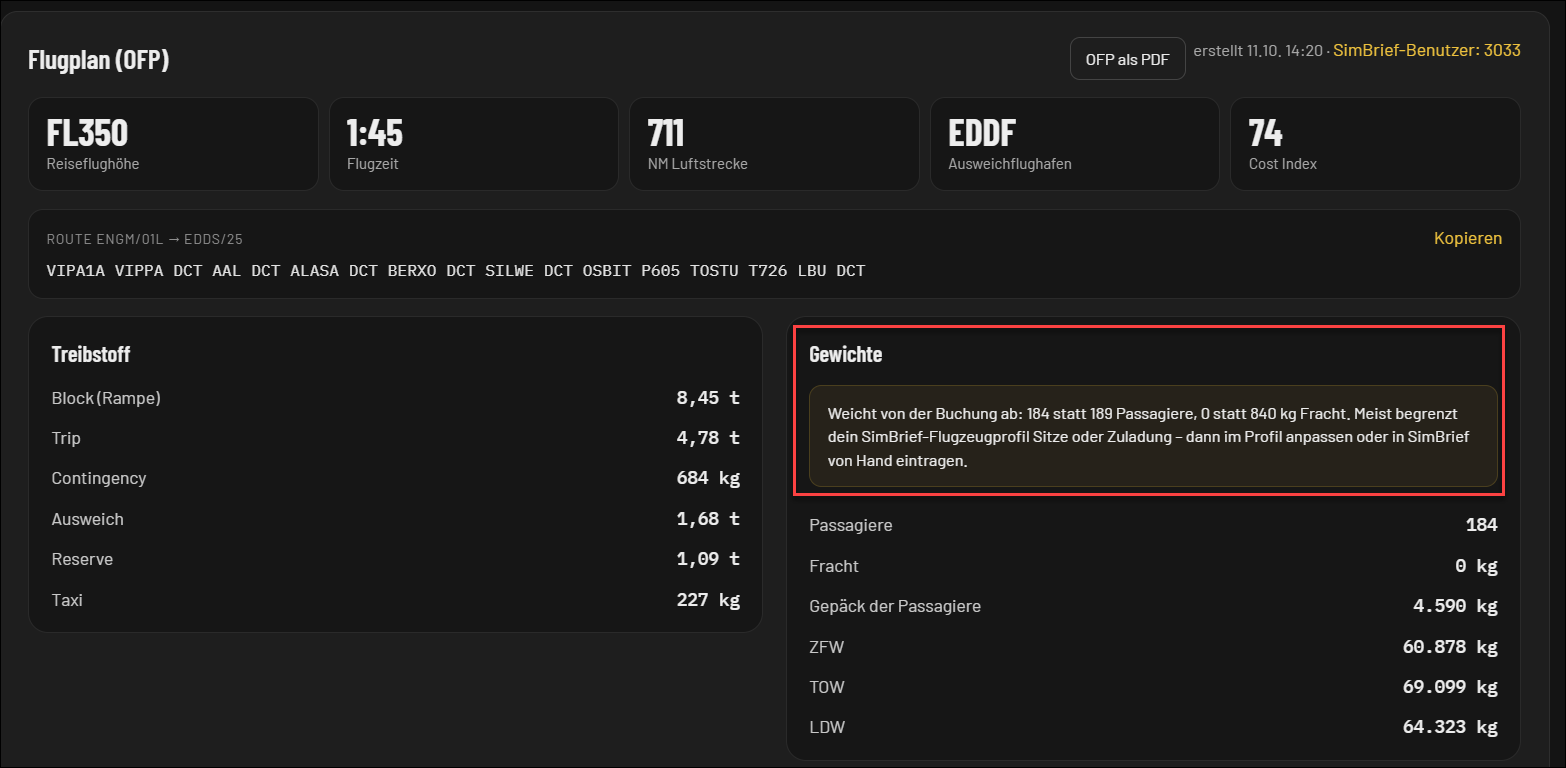Select the Taxi fuel value "227 kg"
1566x768 pixels.
[708, 600]
